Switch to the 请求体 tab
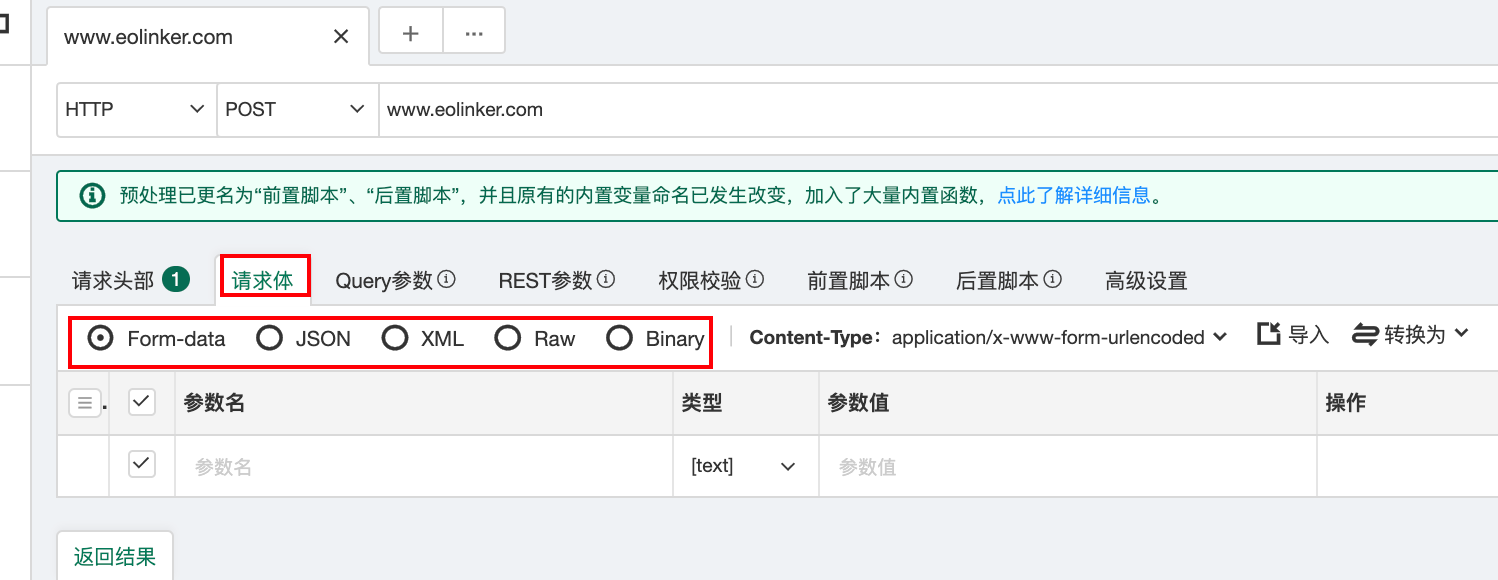 (x=263, y=281)
